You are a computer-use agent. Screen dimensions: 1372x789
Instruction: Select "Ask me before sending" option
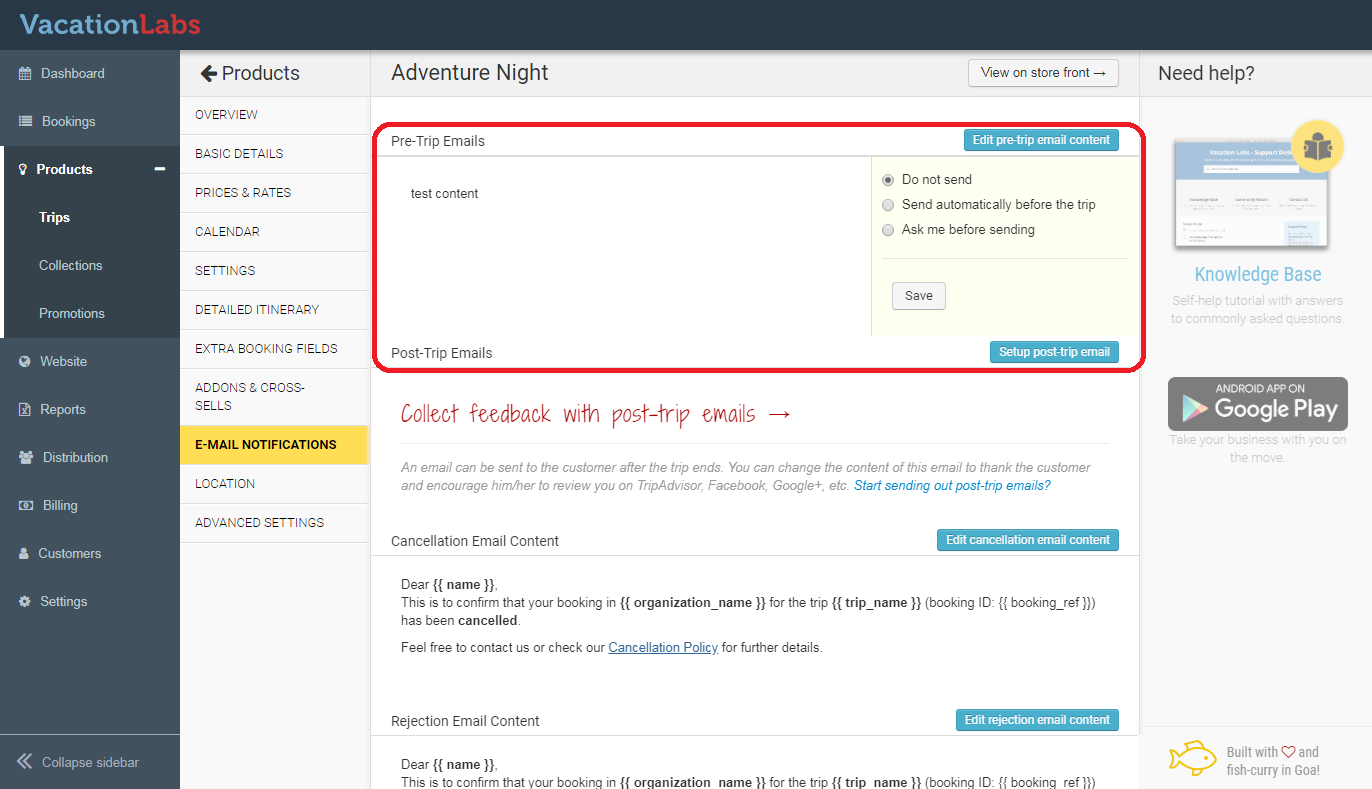[888, 230]
